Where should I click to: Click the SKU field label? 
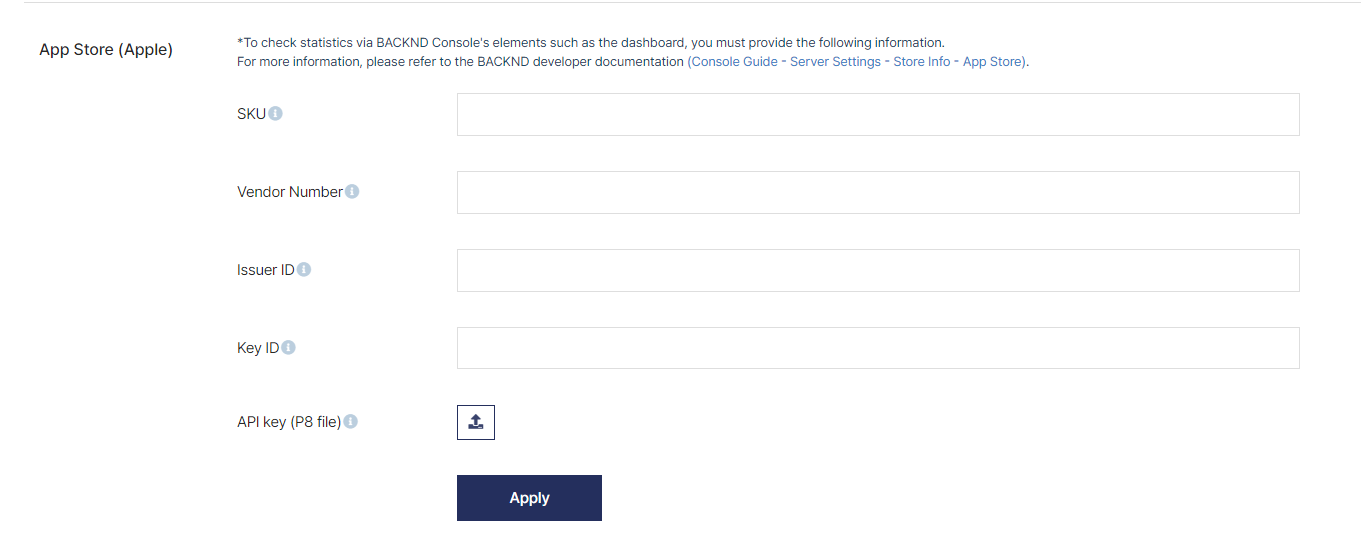(x=251, y=114)
